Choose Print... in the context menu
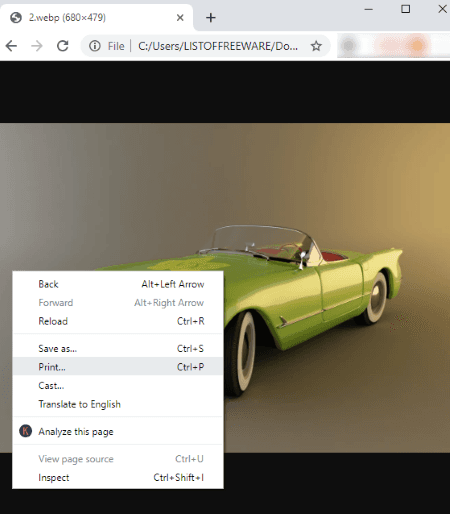The height and width of the screenshot is (514, 450). (118, 367)
